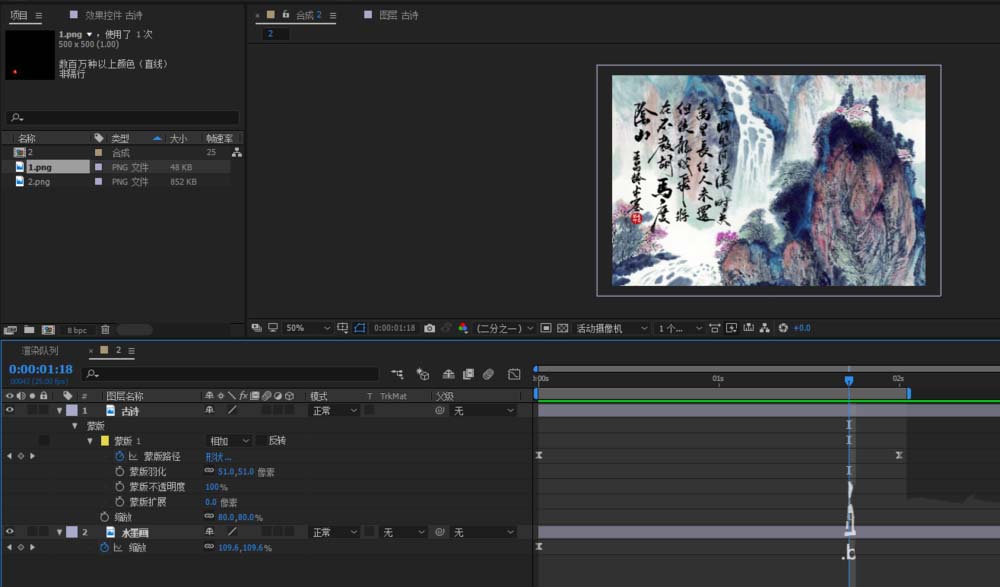1000x587 pixels.
Task: Click the stopwatch for 蒙版羽化 property
Action: tap(120, 471)
